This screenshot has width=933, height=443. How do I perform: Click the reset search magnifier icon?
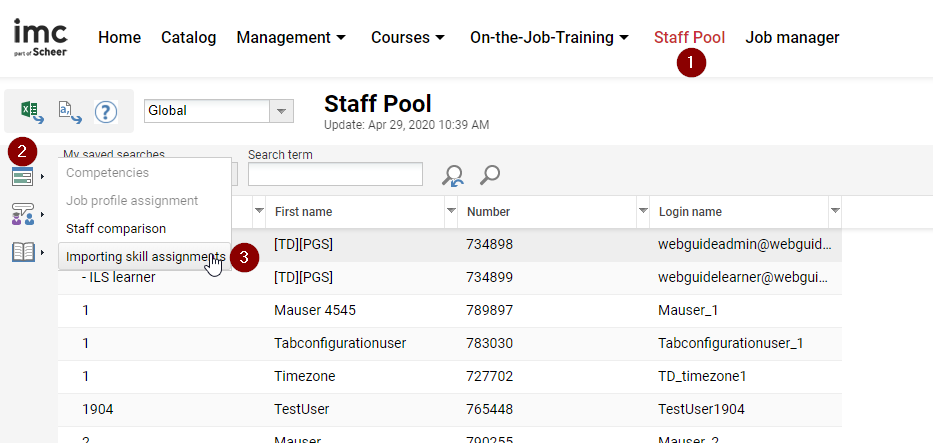coord(453,176)
